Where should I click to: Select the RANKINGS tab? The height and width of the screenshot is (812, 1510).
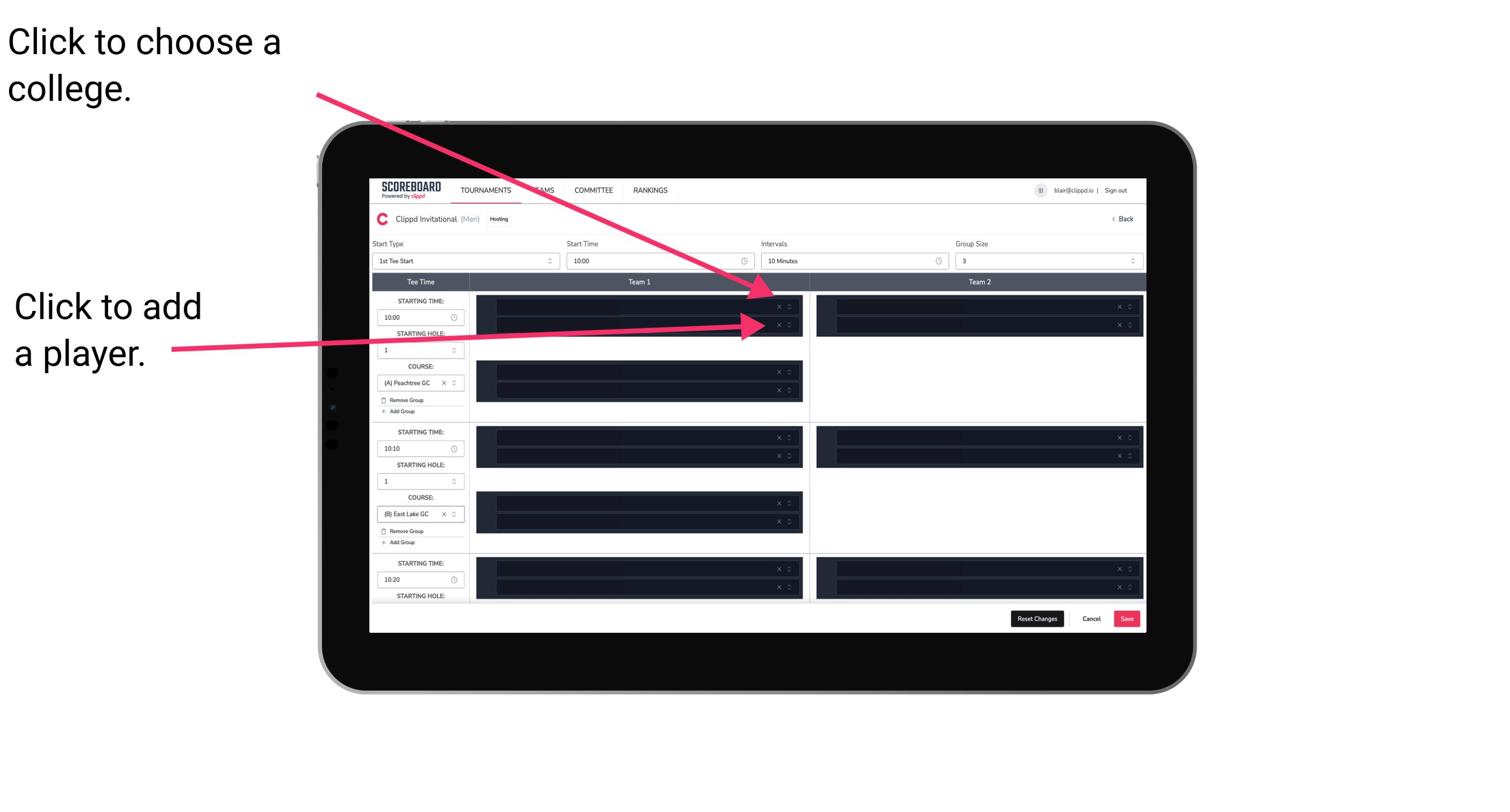click(x=651, y=191)
